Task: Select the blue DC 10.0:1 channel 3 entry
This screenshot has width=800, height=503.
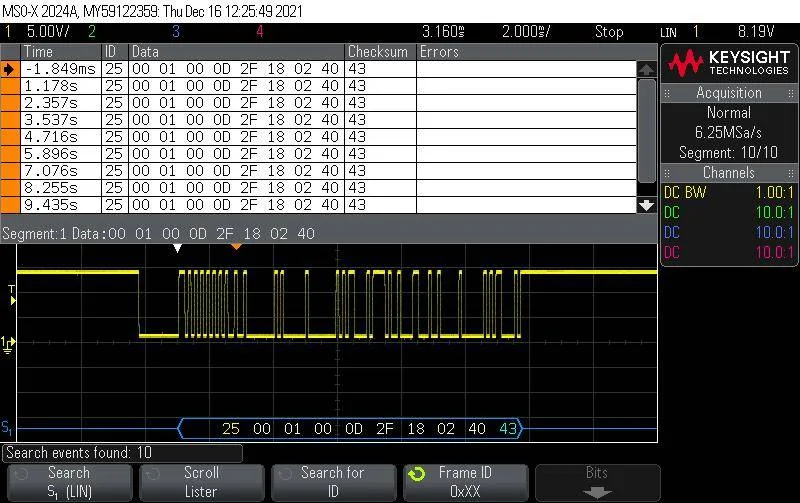Action: 729,232
